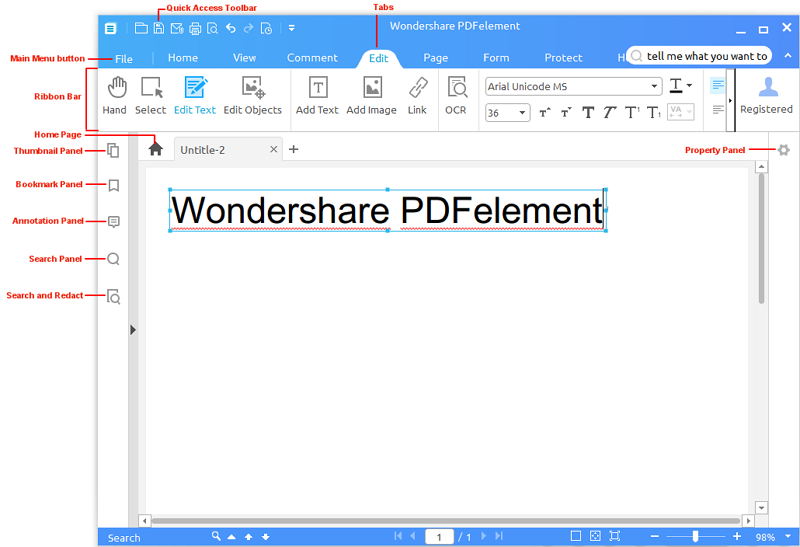Toggle subscript formatting
Image resolution: width=800 pixels, height=547 pixels.
pyautogui.click(x=654, y=112)
